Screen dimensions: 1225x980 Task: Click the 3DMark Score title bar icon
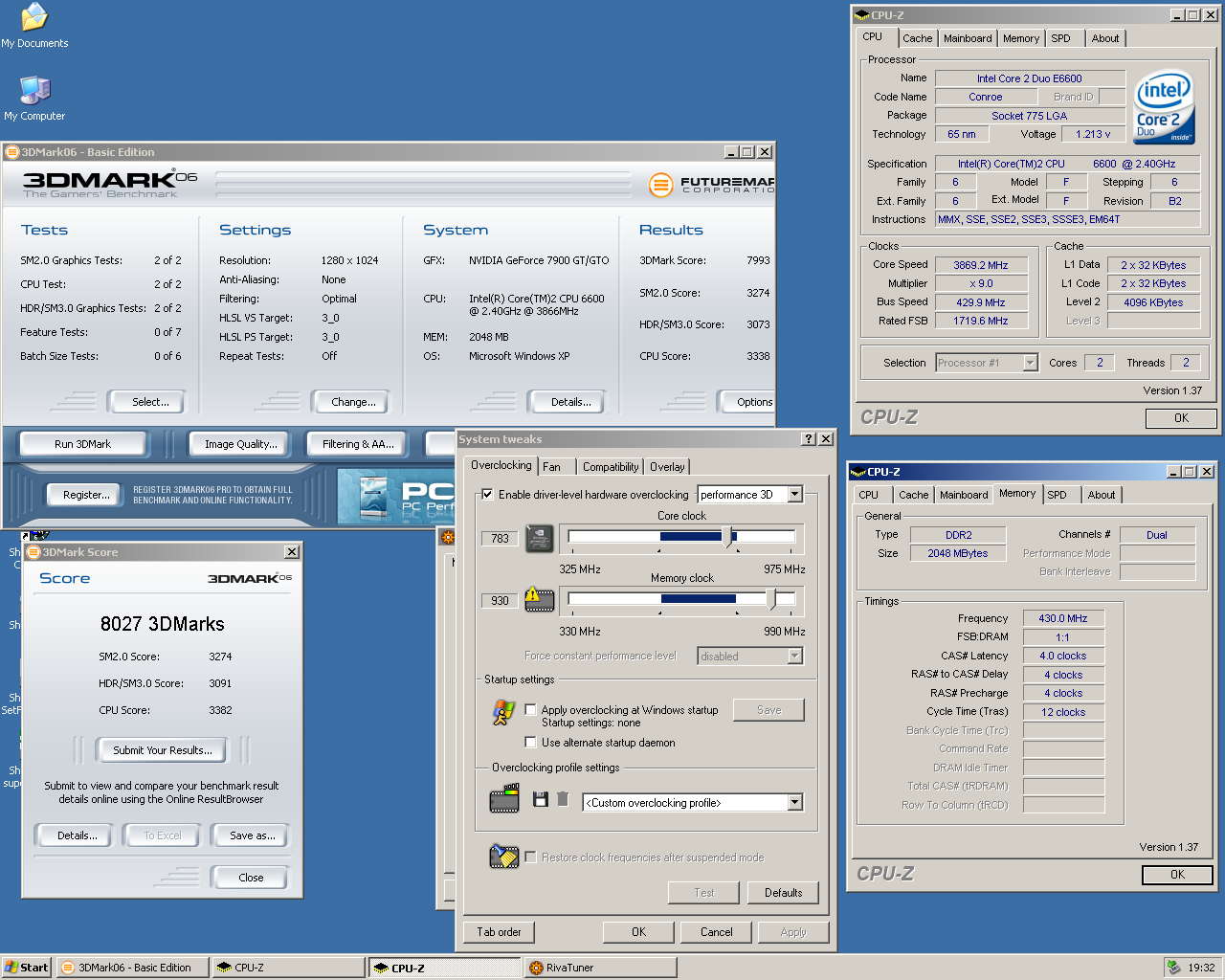33,552
